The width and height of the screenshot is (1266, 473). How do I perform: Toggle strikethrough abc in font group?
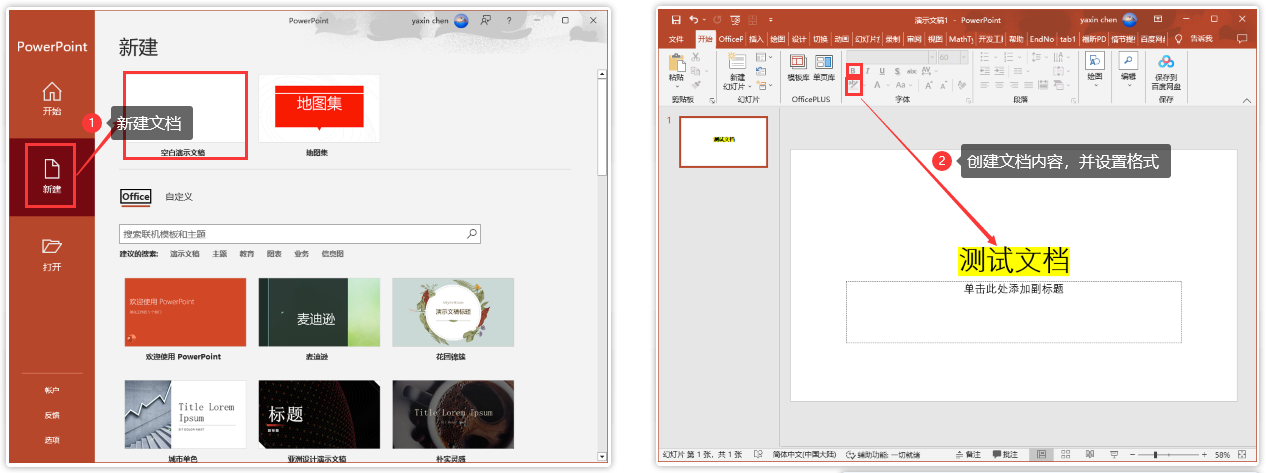point(914,71)
